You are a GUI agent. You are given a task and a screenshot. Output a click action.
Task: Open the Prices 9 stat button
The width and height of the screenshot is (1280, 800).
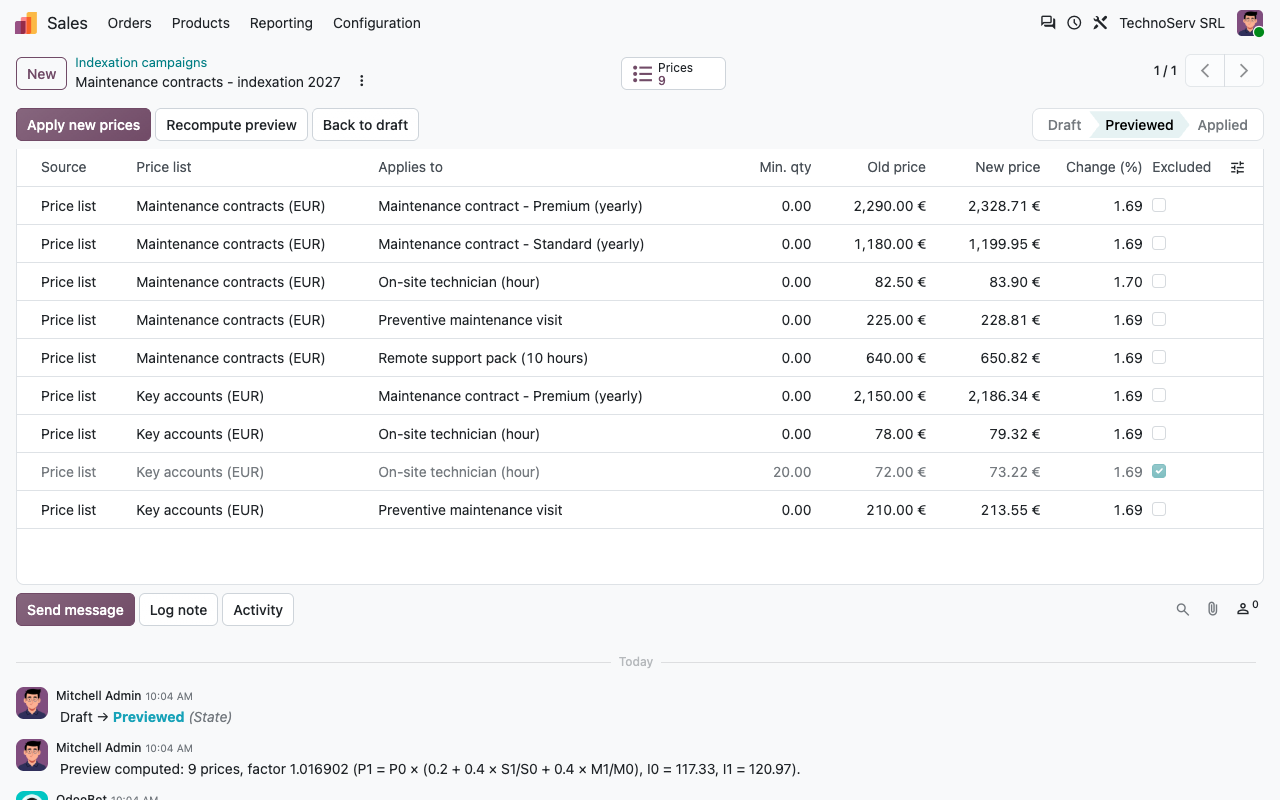tap(673, 73)
